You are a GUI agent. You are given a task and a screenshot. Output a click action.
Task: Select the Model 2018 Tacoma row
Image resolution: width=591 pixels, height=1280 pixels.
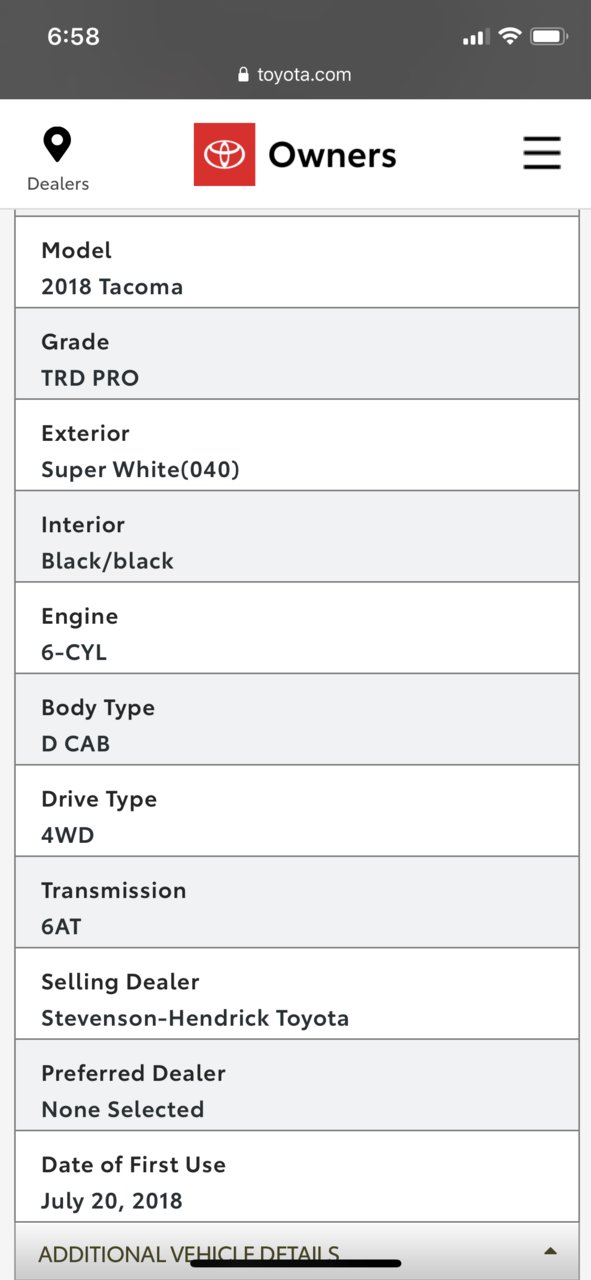297,262
